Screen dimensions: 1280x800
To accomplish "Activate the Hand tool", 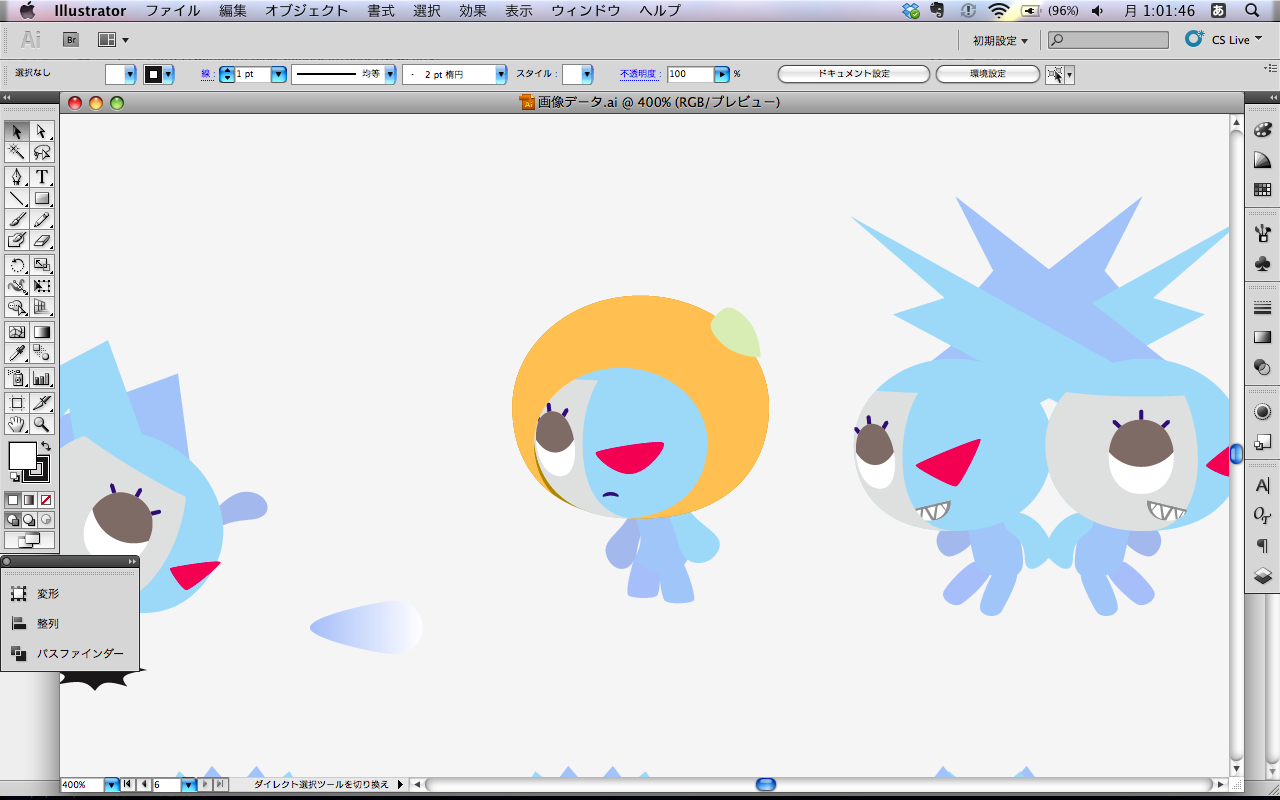I will pyautogui.click(x=17, y=424).
